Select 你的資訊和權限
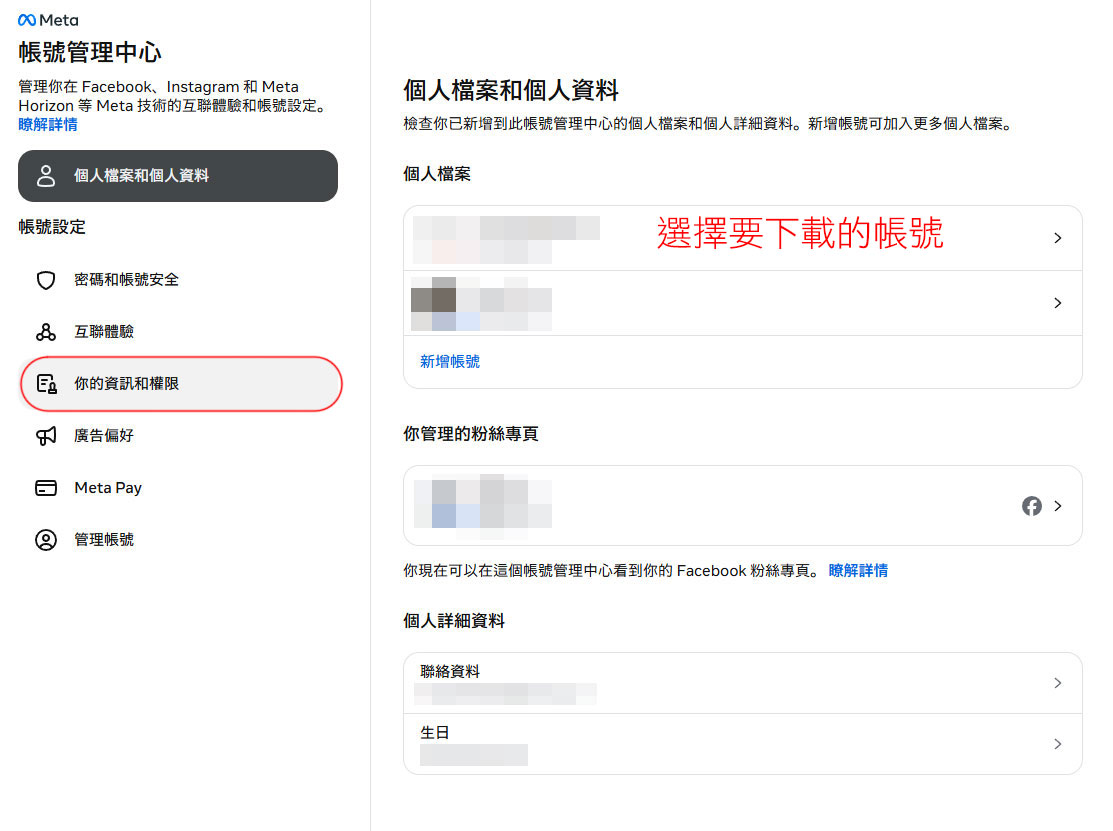The width and height of the screenshot is (1113, 831). [x=181, y=383]
